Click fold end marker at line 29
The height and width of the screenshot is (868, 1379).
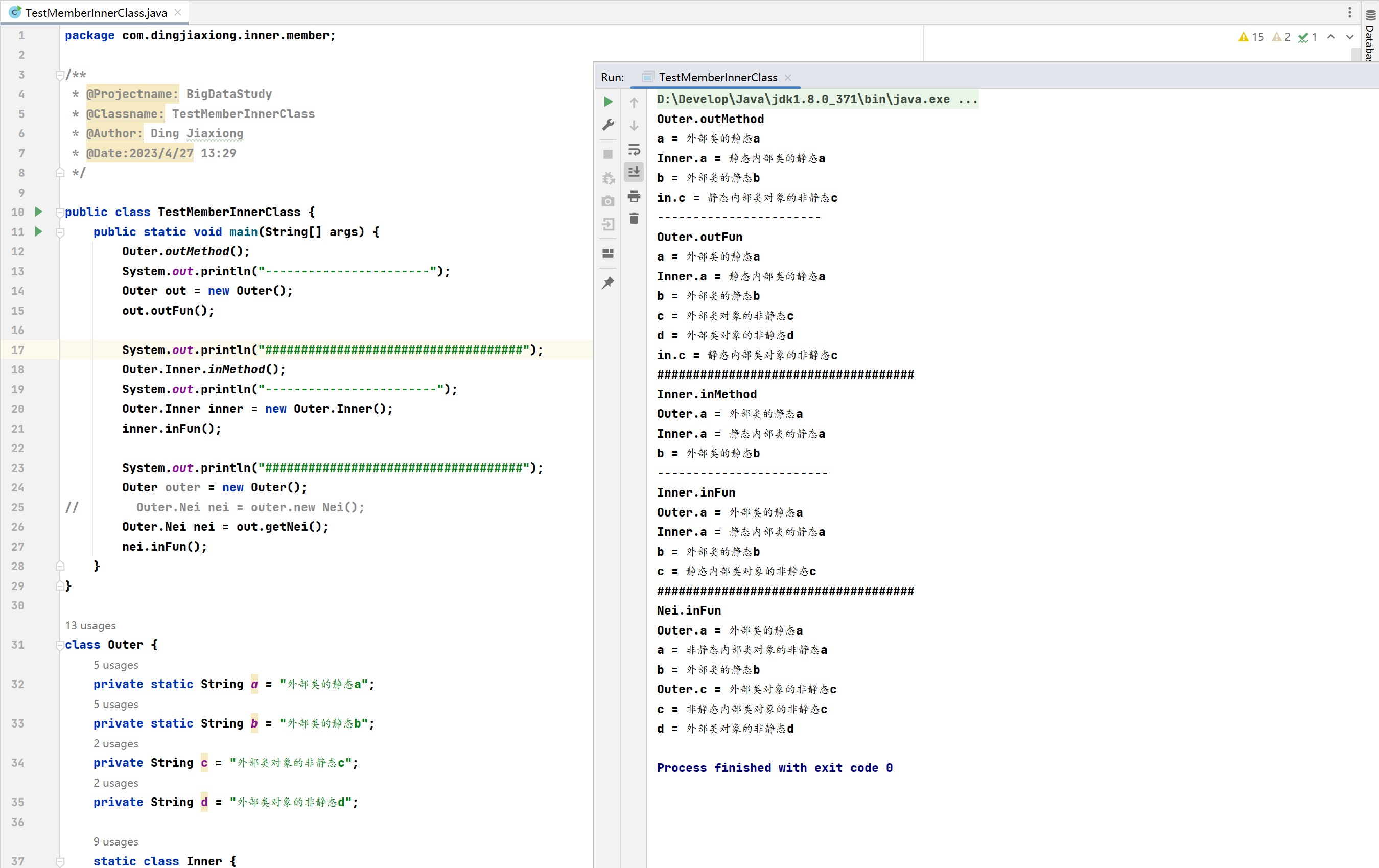point(60,585)
